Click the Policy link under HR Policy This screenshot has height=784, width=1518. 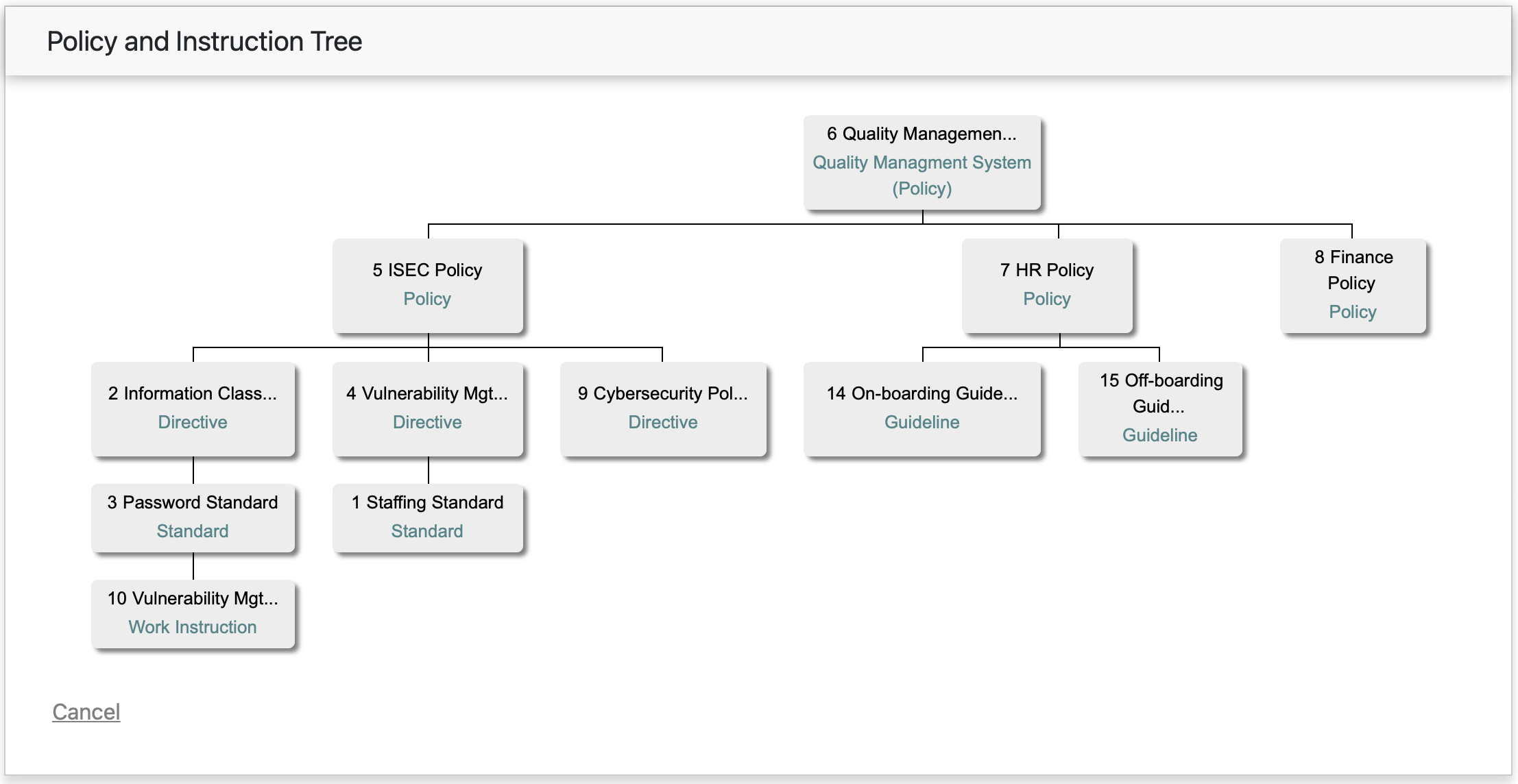[1046, 299]
